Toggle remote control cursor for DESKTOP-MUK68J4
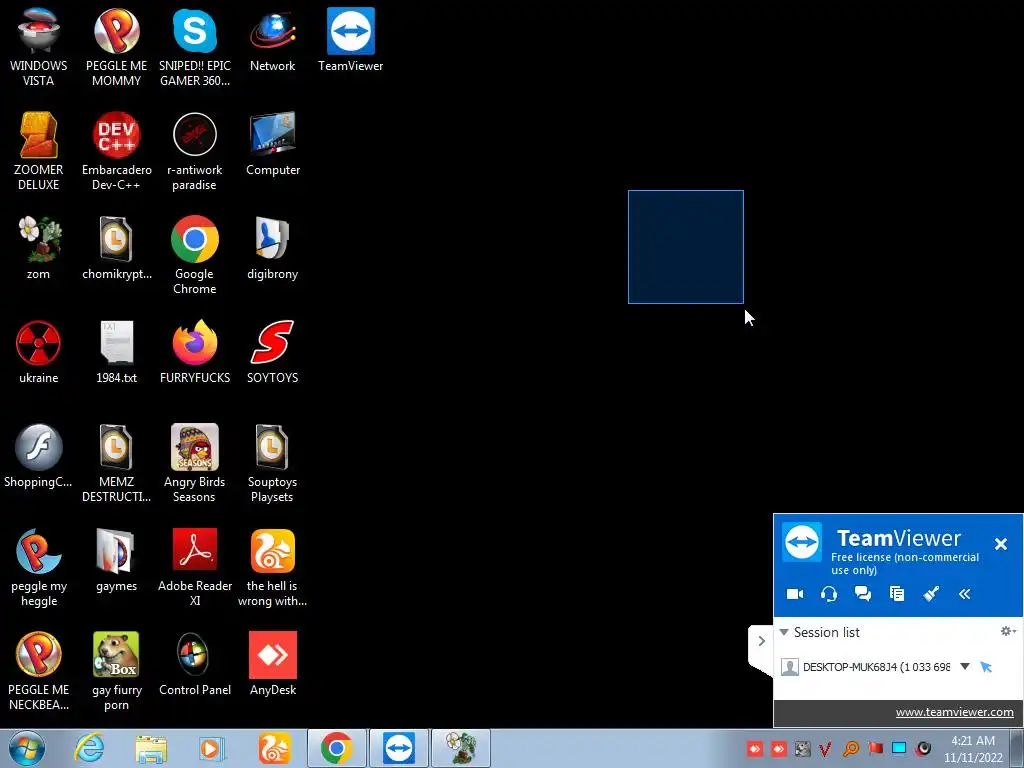Image resolution: width=1024 pixels, height=768 pixels. click(986, 667)
